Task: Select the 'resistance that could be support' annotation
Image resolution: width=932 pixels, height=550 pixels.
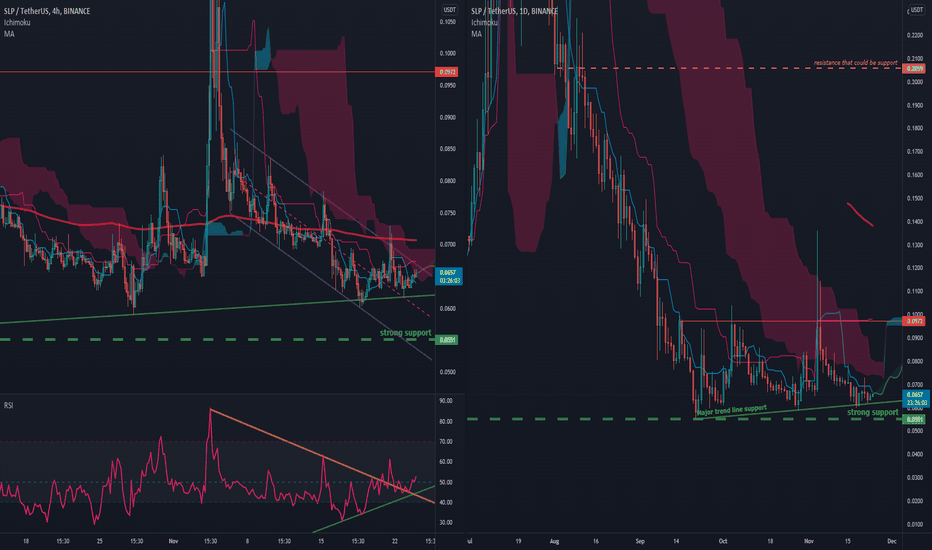Action: 855,62
